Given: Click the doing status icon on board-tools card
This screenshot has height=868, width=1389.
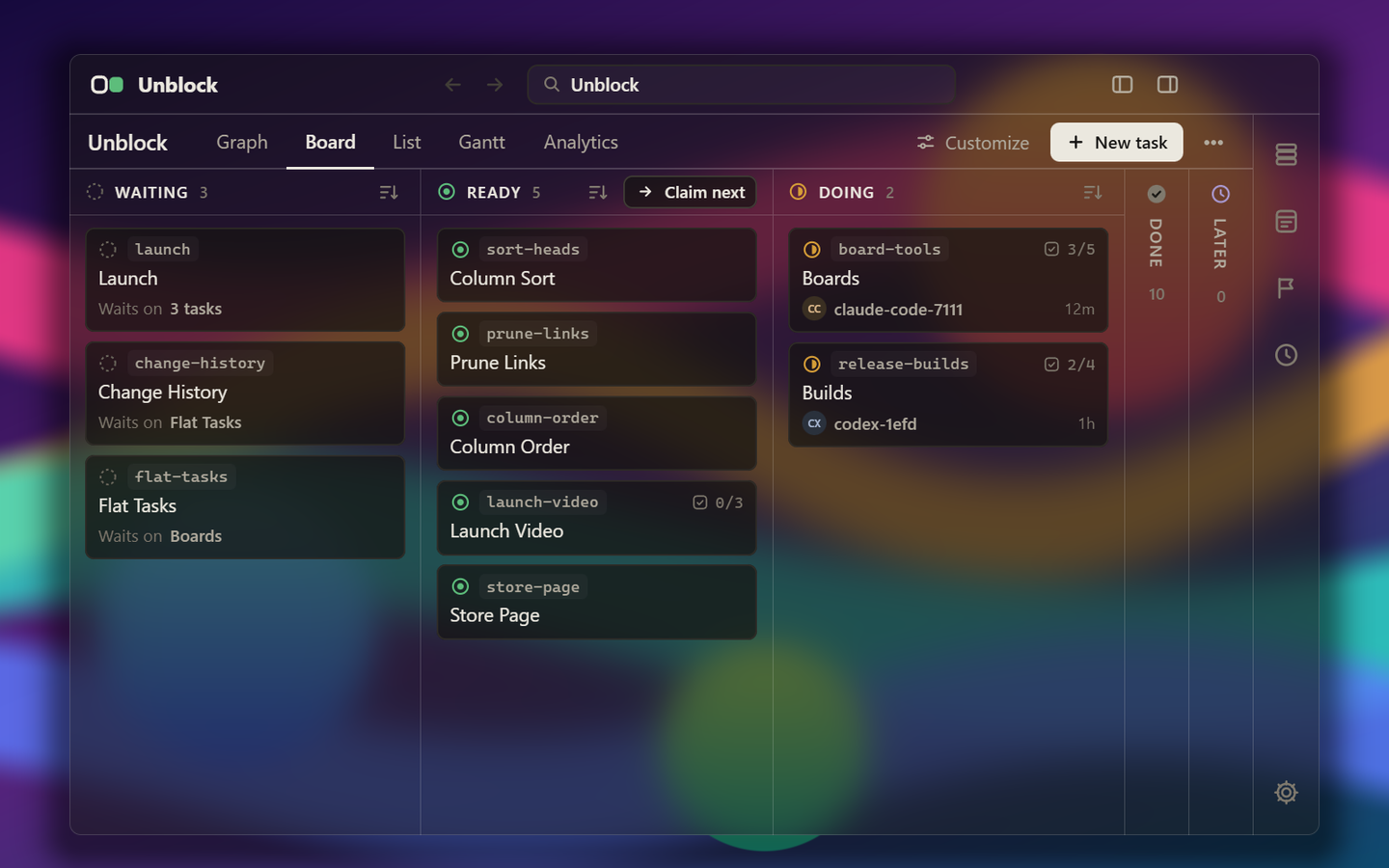Looking at the screenshot, I should pos(812,250).
